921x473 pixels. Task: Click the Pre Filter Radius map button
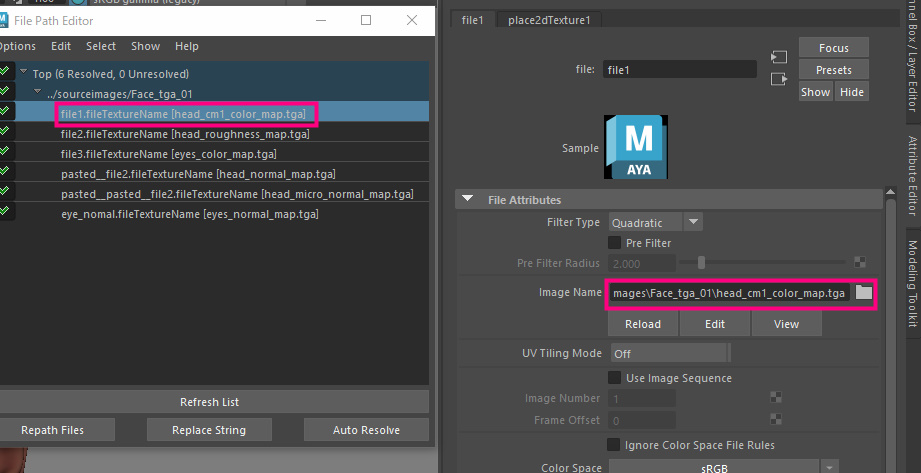[859, 263]
